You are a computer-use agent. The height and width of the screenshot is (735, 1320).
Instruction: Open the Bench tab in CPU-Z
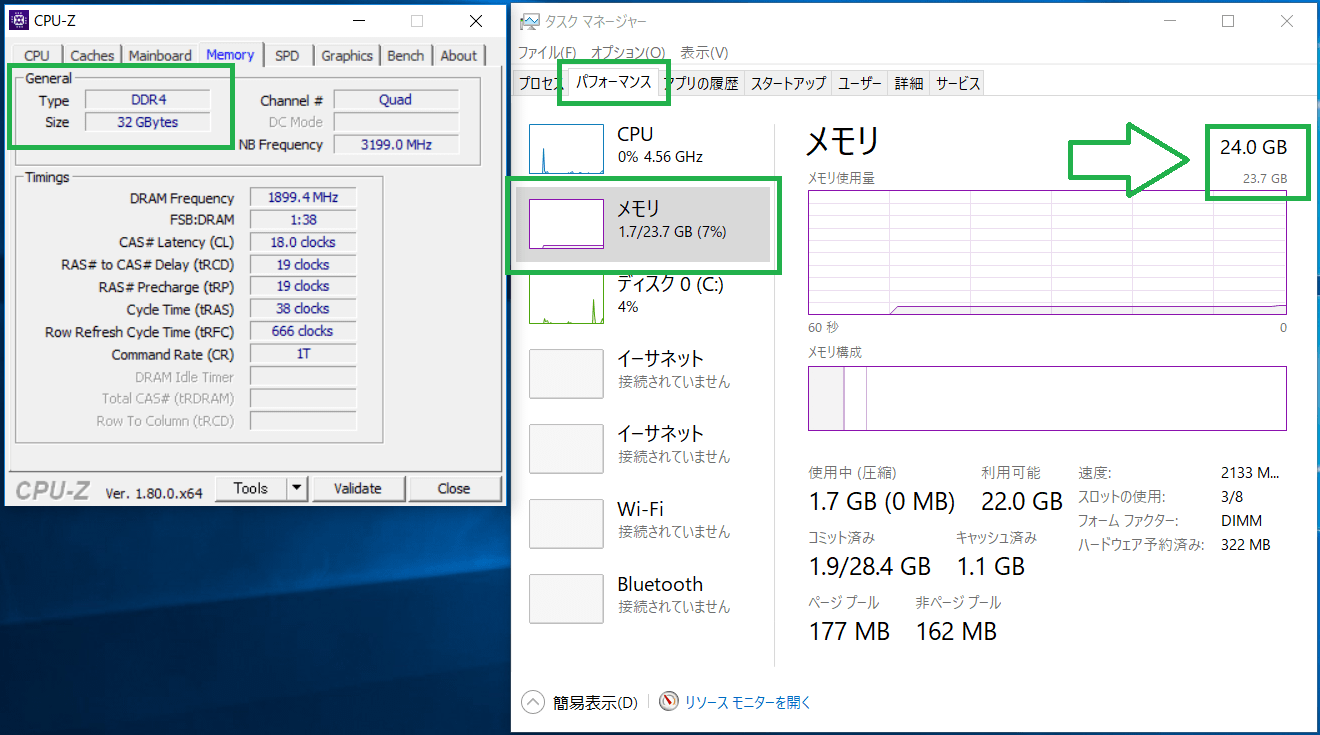click(406, 56)
